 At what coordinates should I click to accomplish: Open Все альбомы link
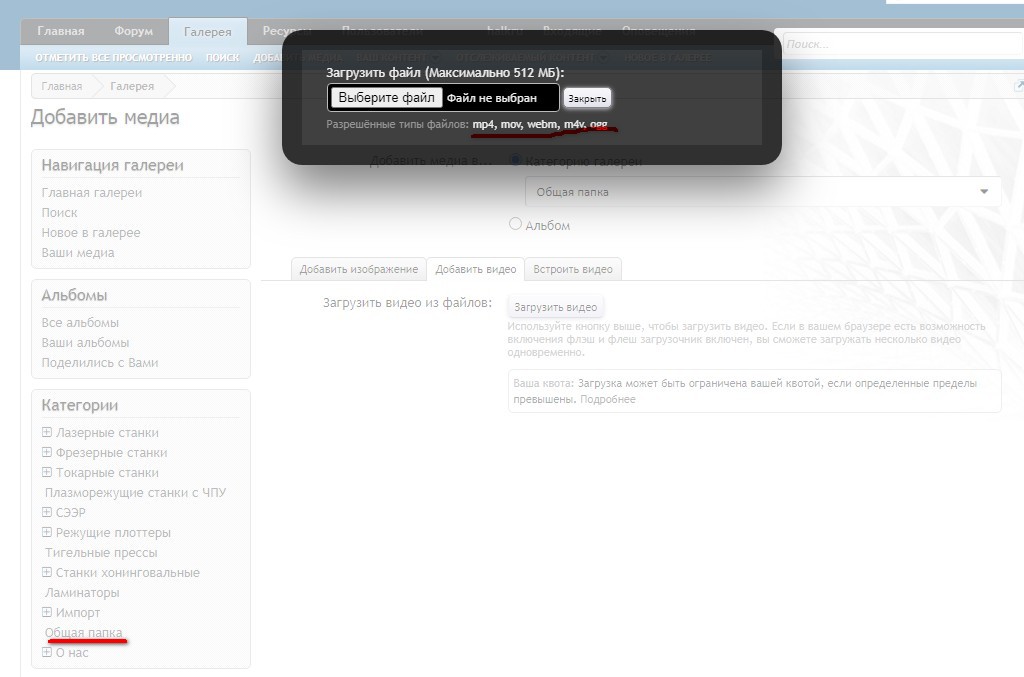coord(80,323)
